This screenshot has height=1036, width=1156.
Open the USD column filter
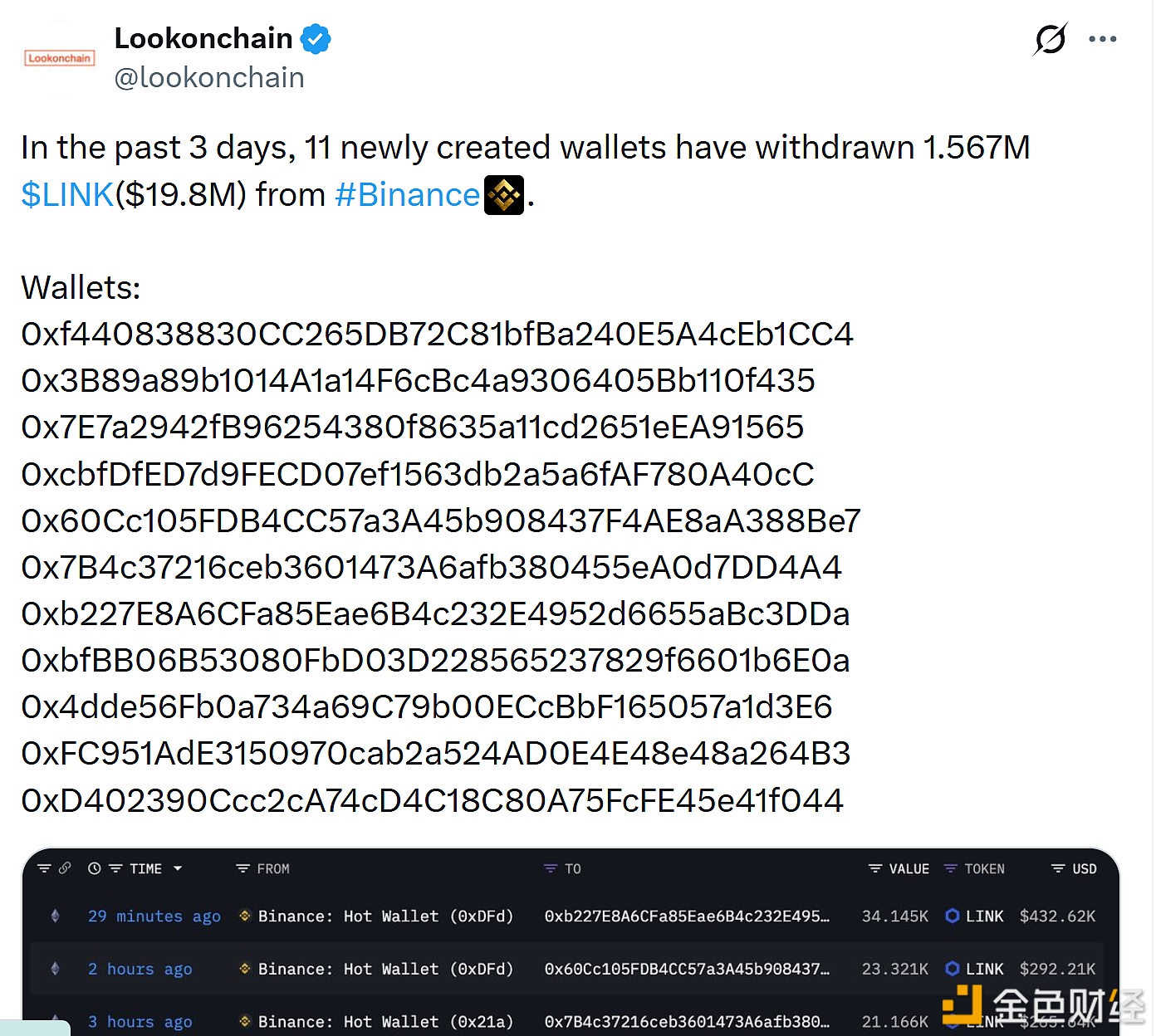(1058, 868)
